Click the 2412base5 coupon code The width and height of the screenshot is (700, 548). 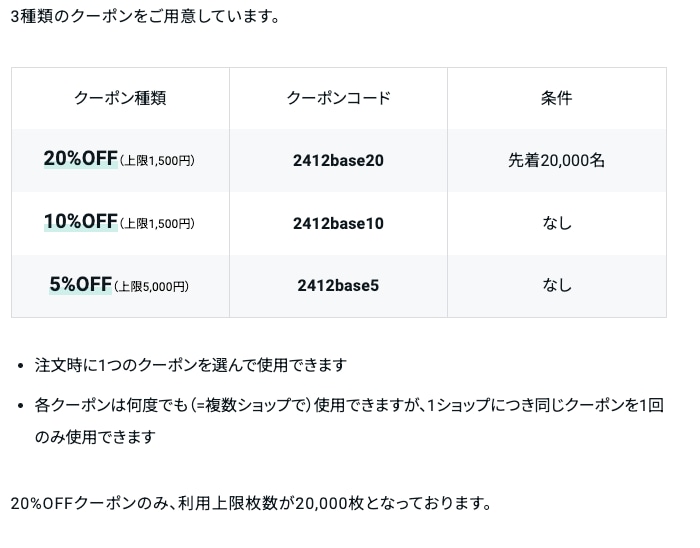[338, 286]
